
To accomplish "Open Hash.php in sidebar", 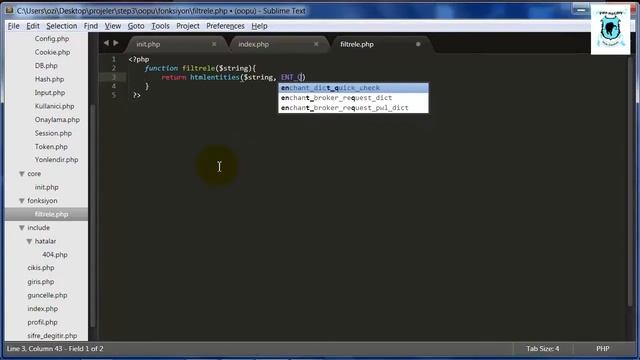I will tap(49, 79).
